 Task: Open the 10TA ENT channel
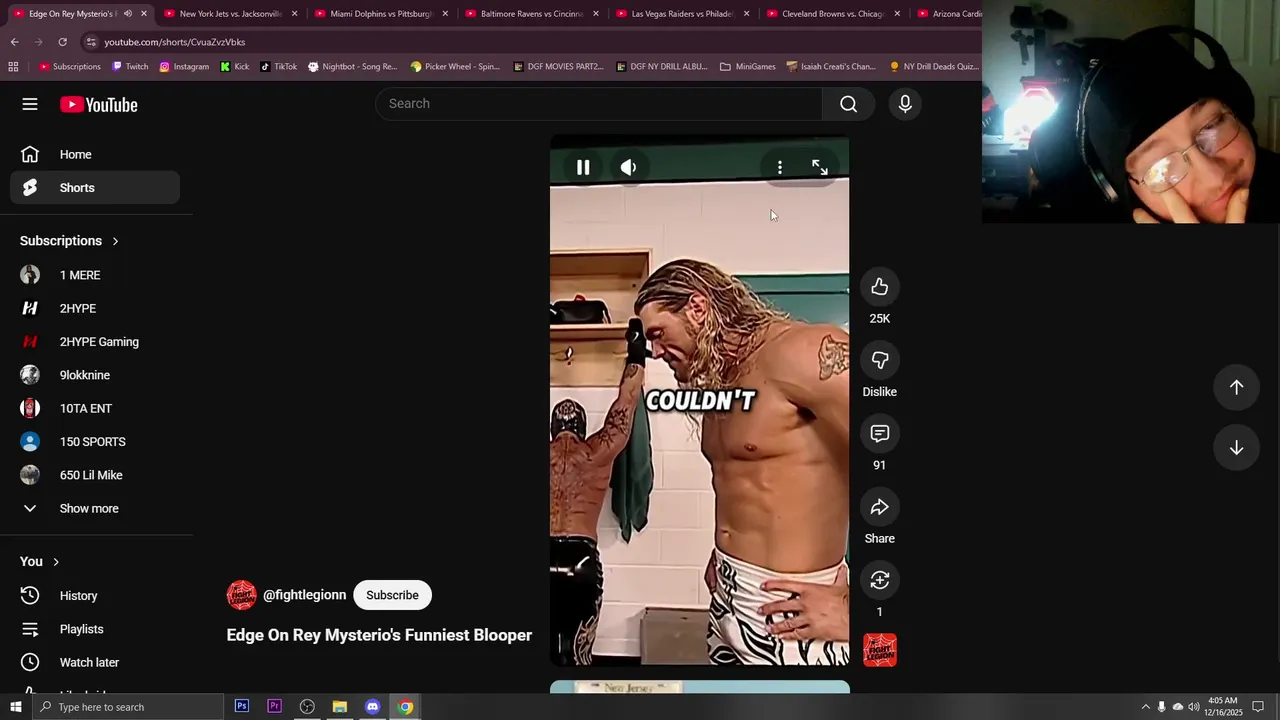[95, 408]
